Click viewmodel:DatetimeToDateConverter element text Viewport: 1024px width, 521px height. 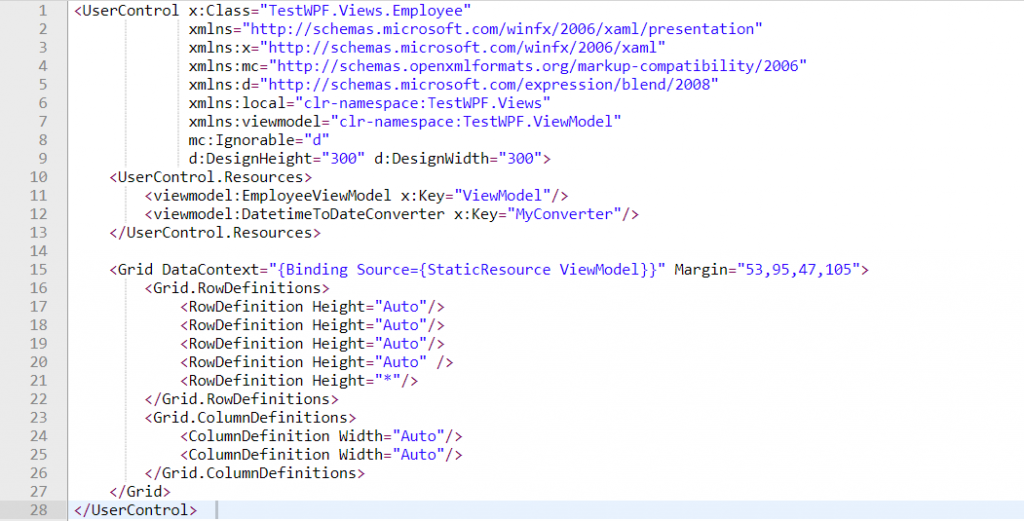pos(299,213)
